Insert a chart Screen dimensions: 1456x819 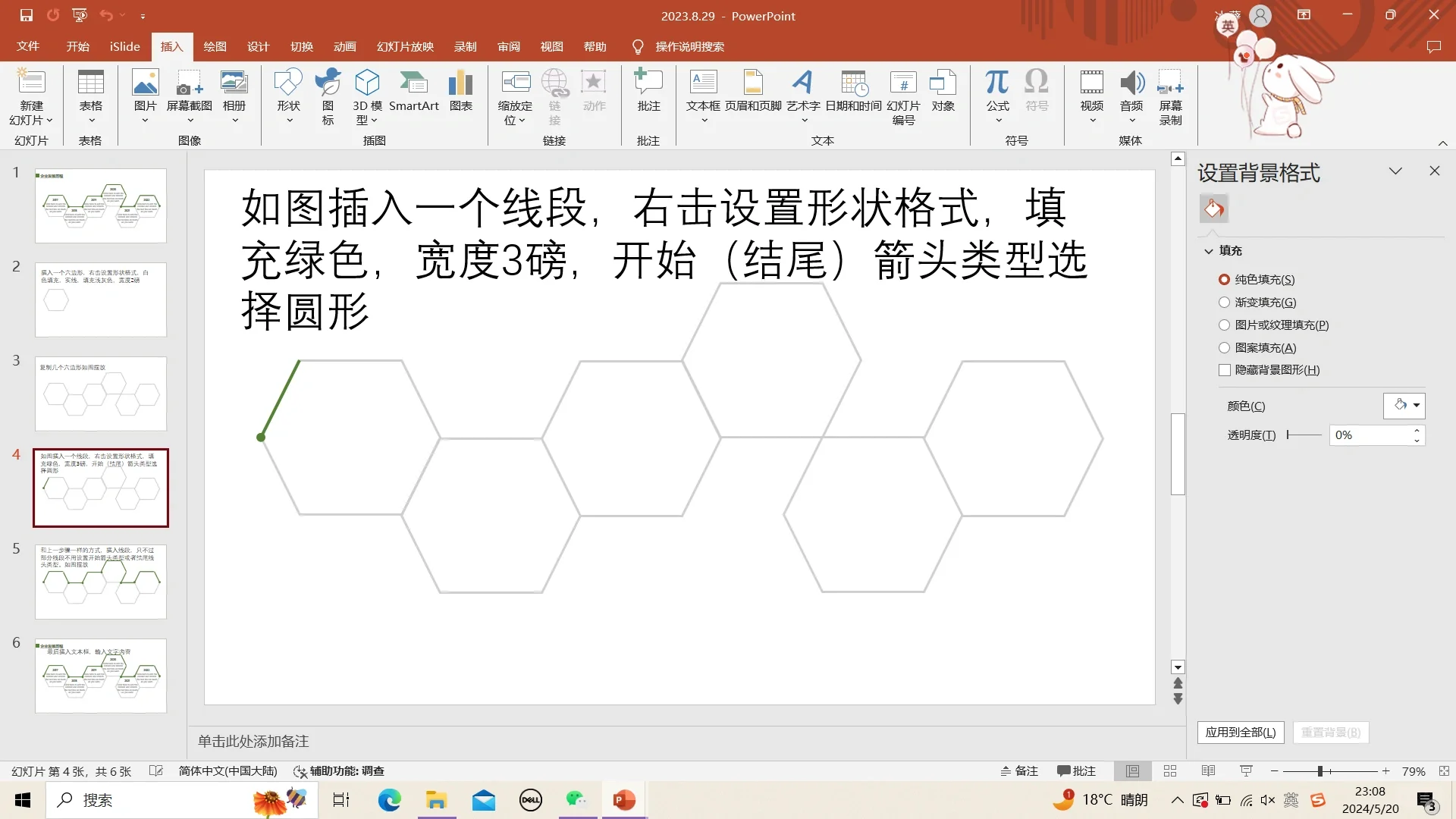[460, 95]
